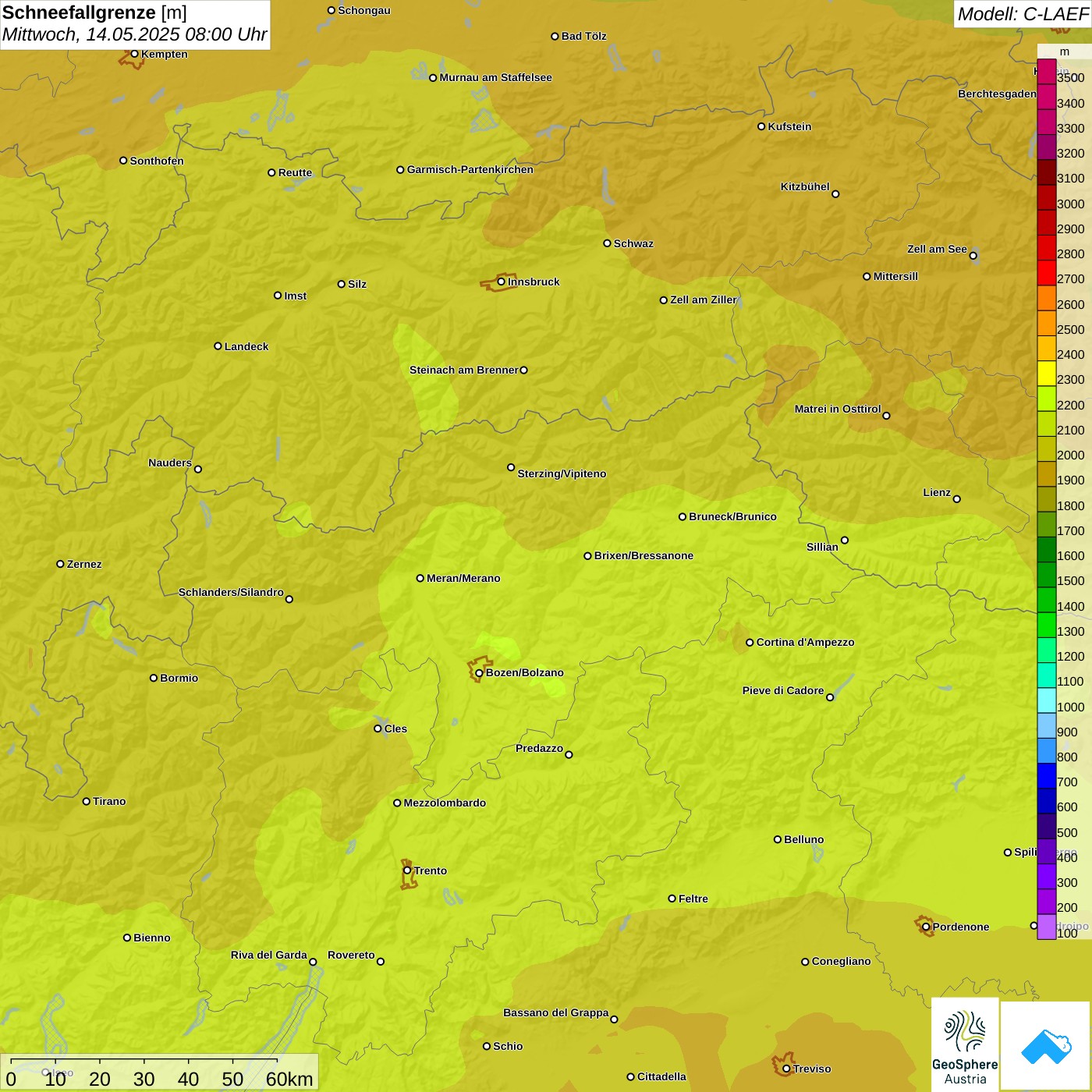Click the Trento city marker

407,870
